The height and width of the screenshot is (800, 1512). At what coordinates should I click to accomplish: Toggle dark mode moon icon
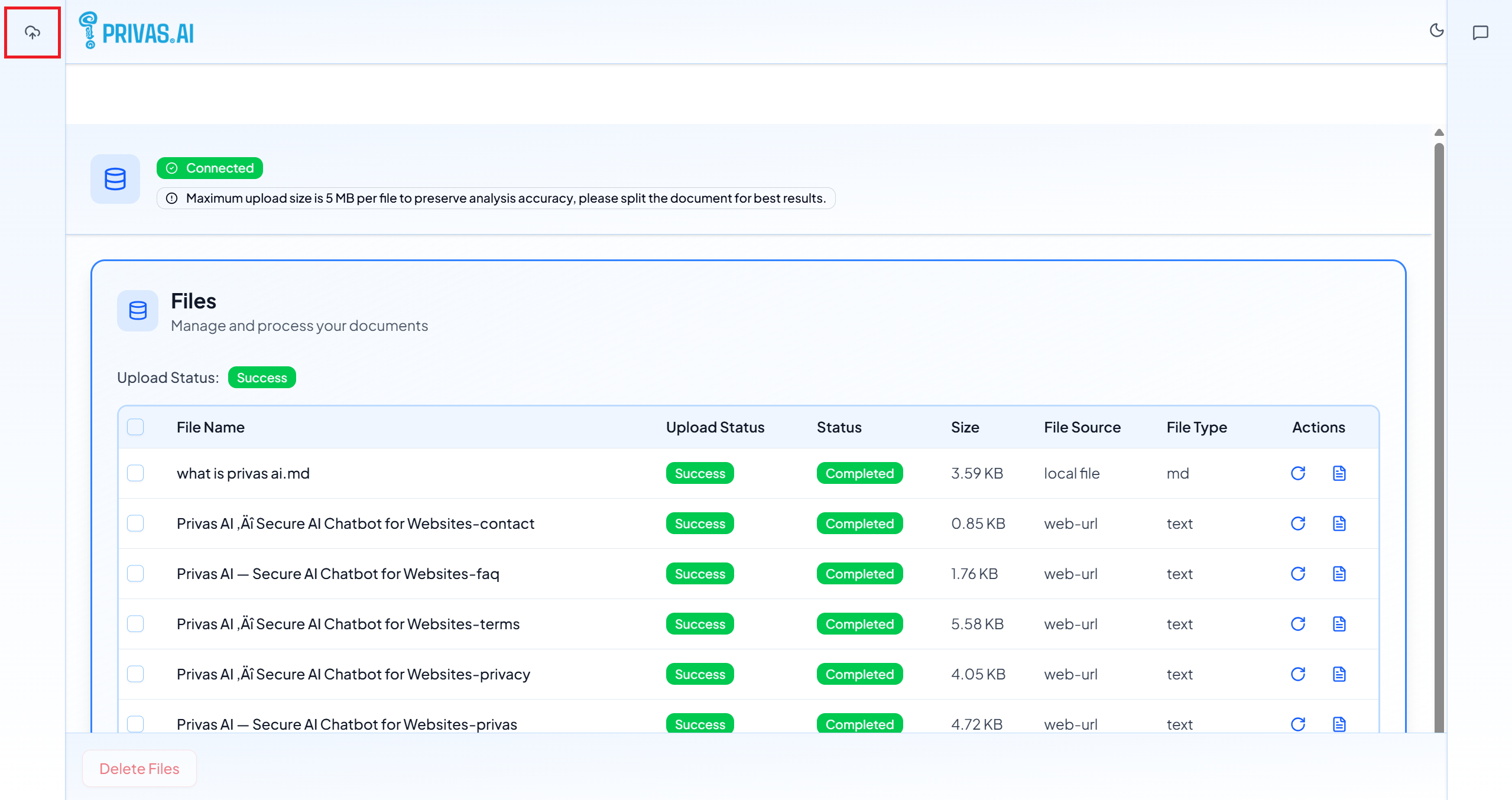tap(1436, 30)
